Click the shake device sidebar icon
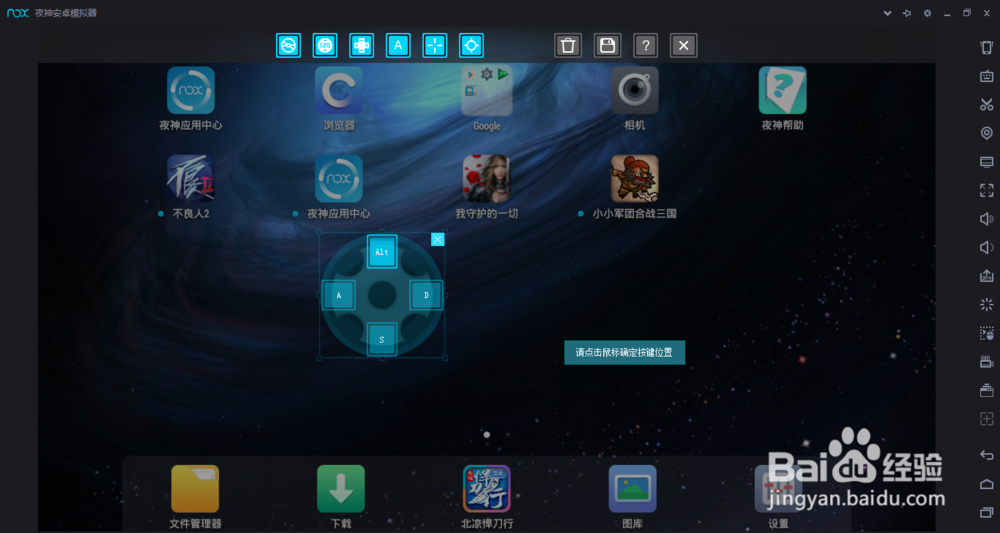The height and width of the screenshot is (533, 1000). 986,48
